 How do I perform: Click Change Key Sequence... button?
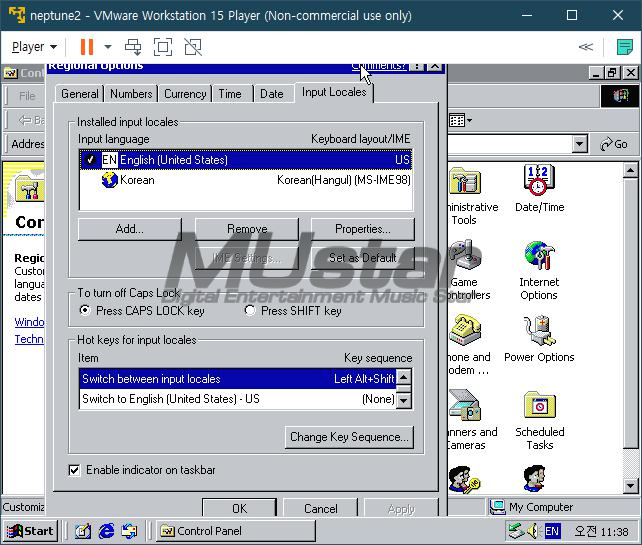click(x=349, y=437)
